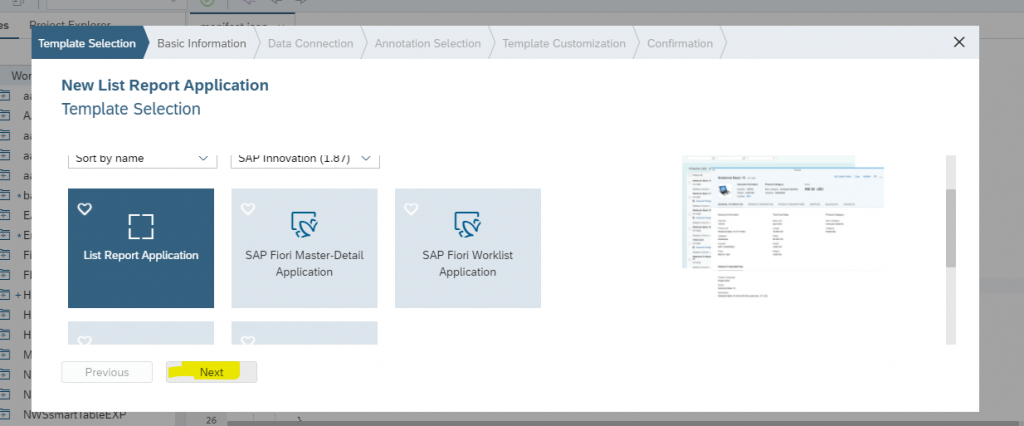Choose the SAP Fiori Worklist Application template
Viewport: 1024px width, 426px height.
point(468,248)
